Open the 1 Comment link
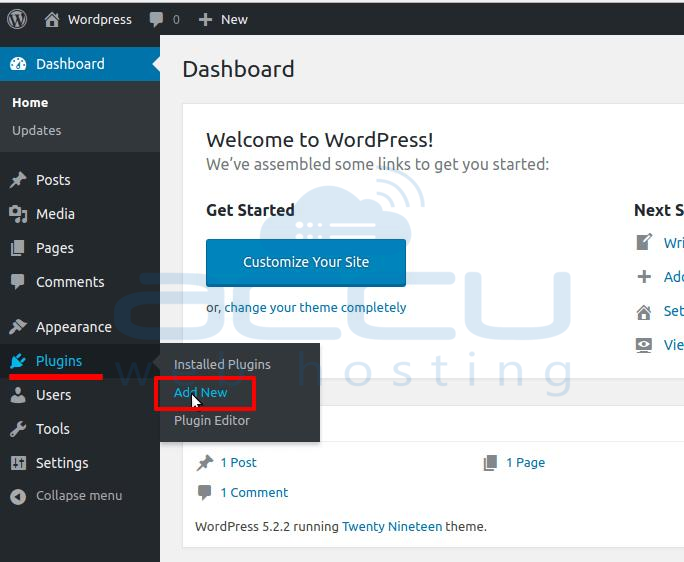Screen dimensions: 684x562 tap(254, 493)
